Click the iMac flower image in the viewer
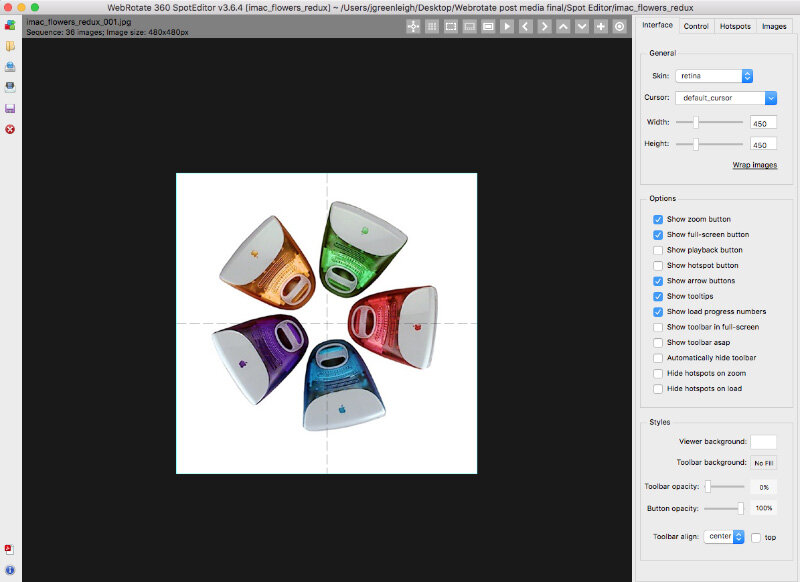Image resolution: width=800 pixels, height=582 pixels. pos(327,323)
